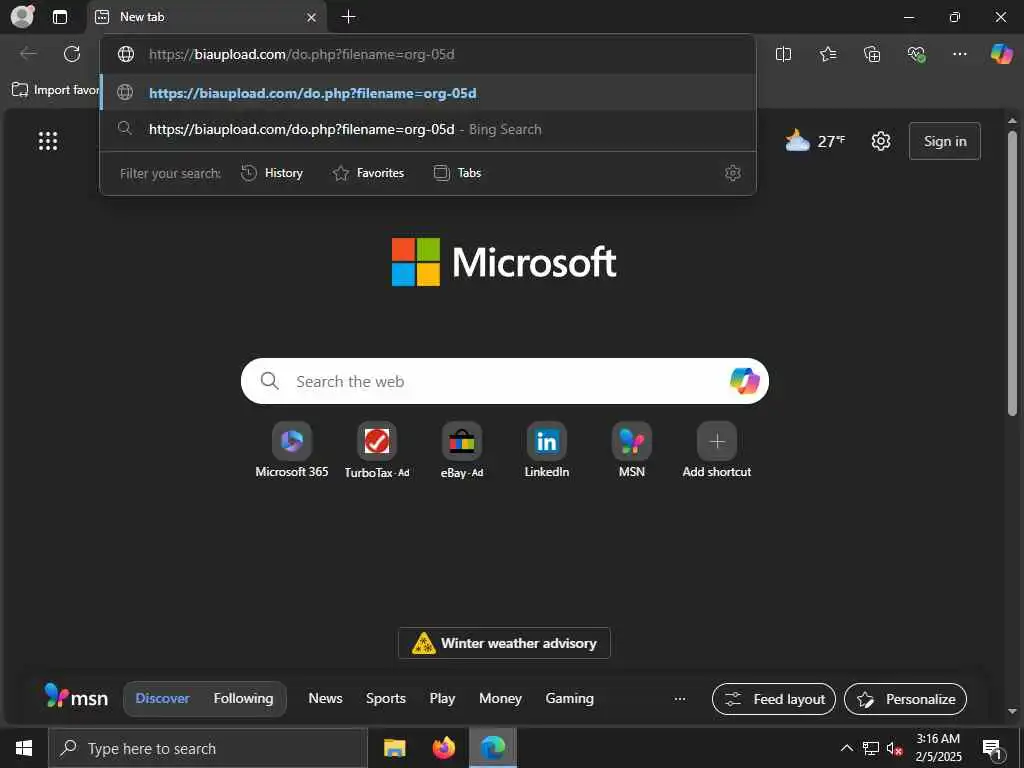Open the Gaming category

point(569,699)
